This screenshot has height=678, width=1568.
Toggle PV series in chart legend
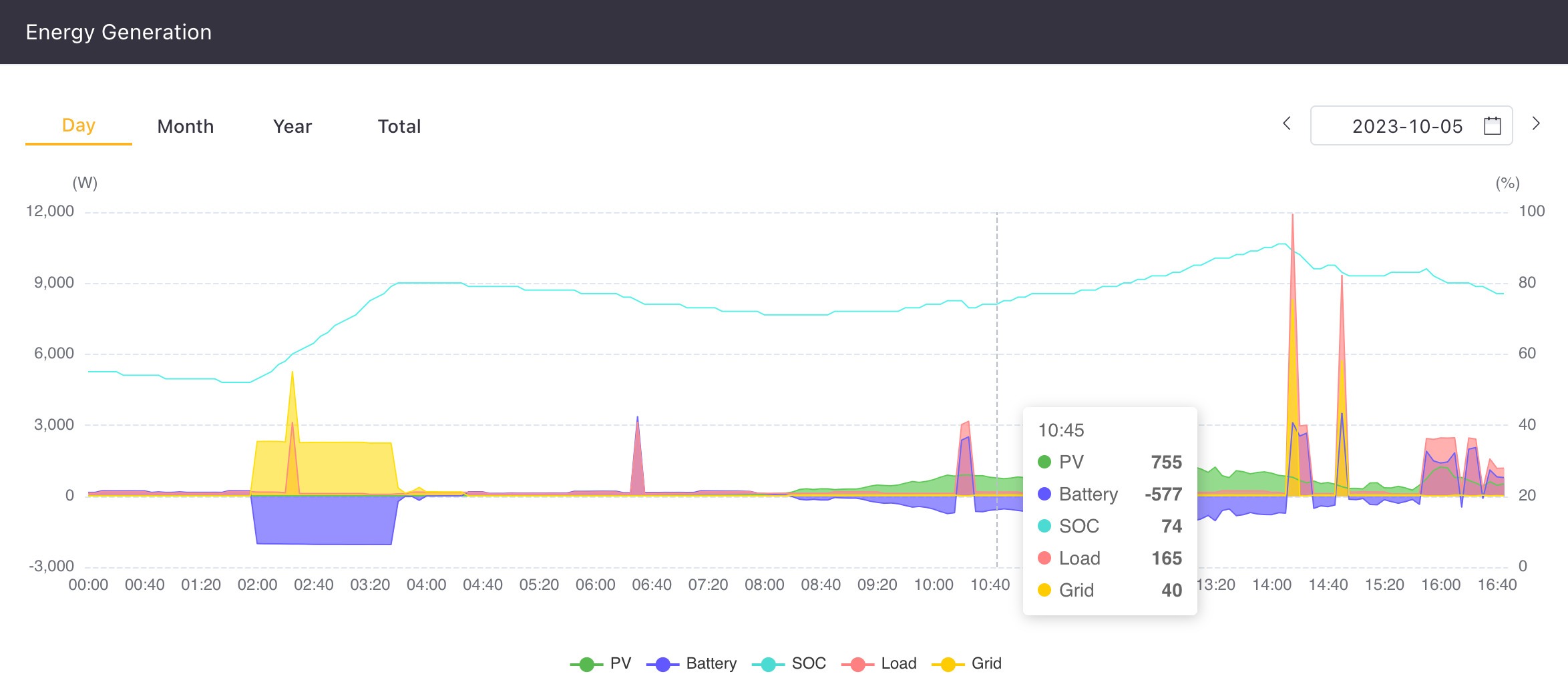tap(600, 663)
